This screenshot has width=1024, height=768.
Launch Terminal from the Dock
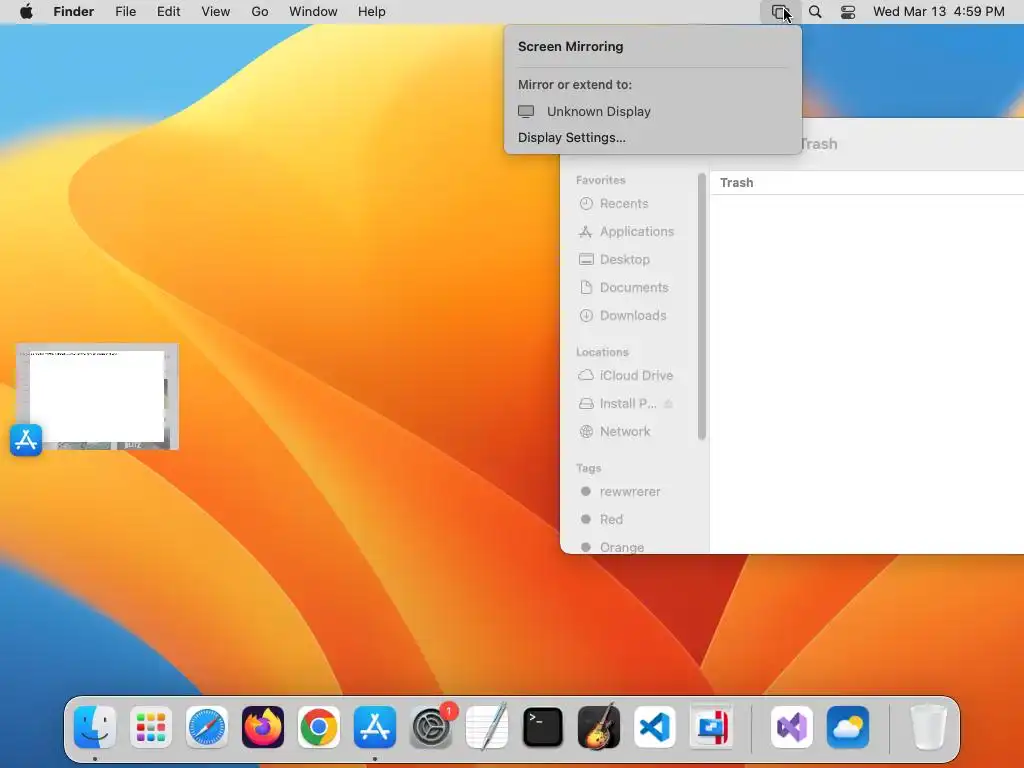pos(543,728)
